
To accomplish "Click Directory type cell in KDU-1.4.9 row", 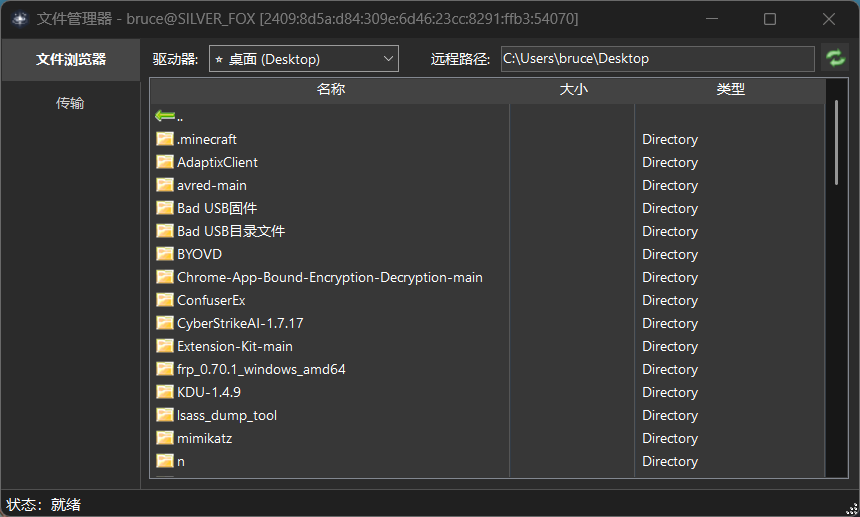I will pyautogui.click(x=670, y=393).
